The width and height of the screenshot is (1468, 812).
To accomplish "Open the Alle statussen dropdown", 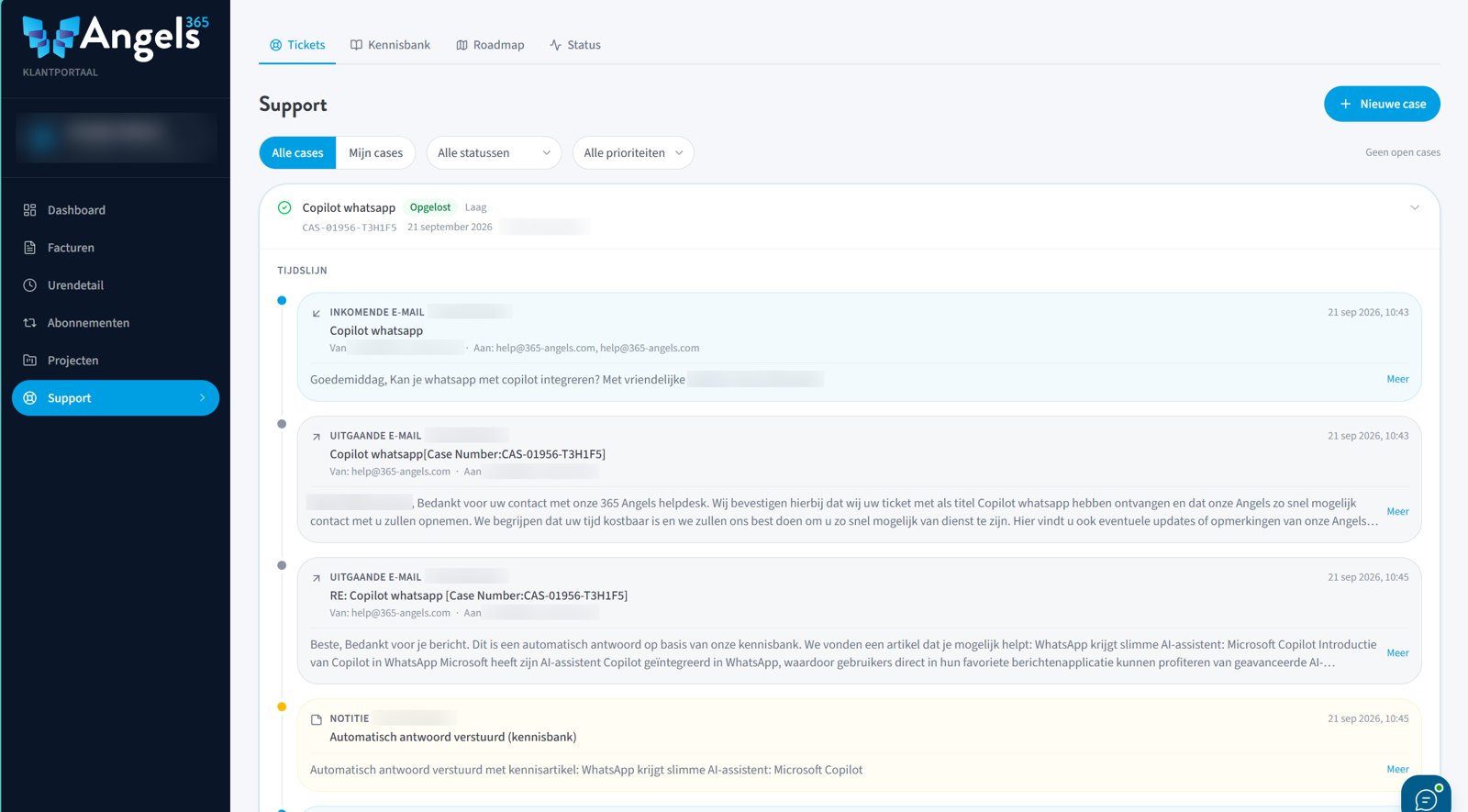I will click(x=494, y=153).
